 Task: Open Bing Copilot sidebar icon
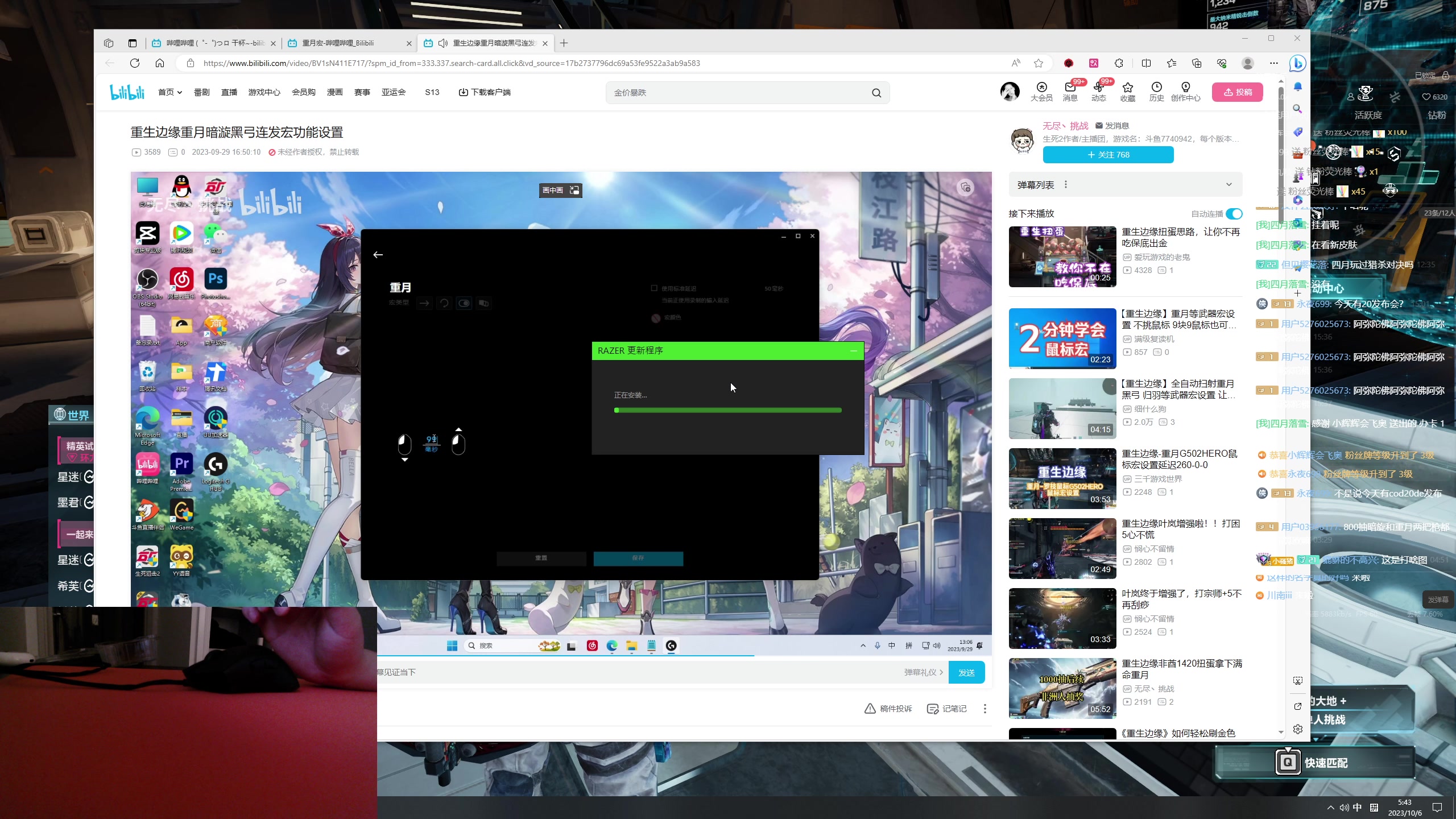pyautogui.click(x=1297, y=63)
